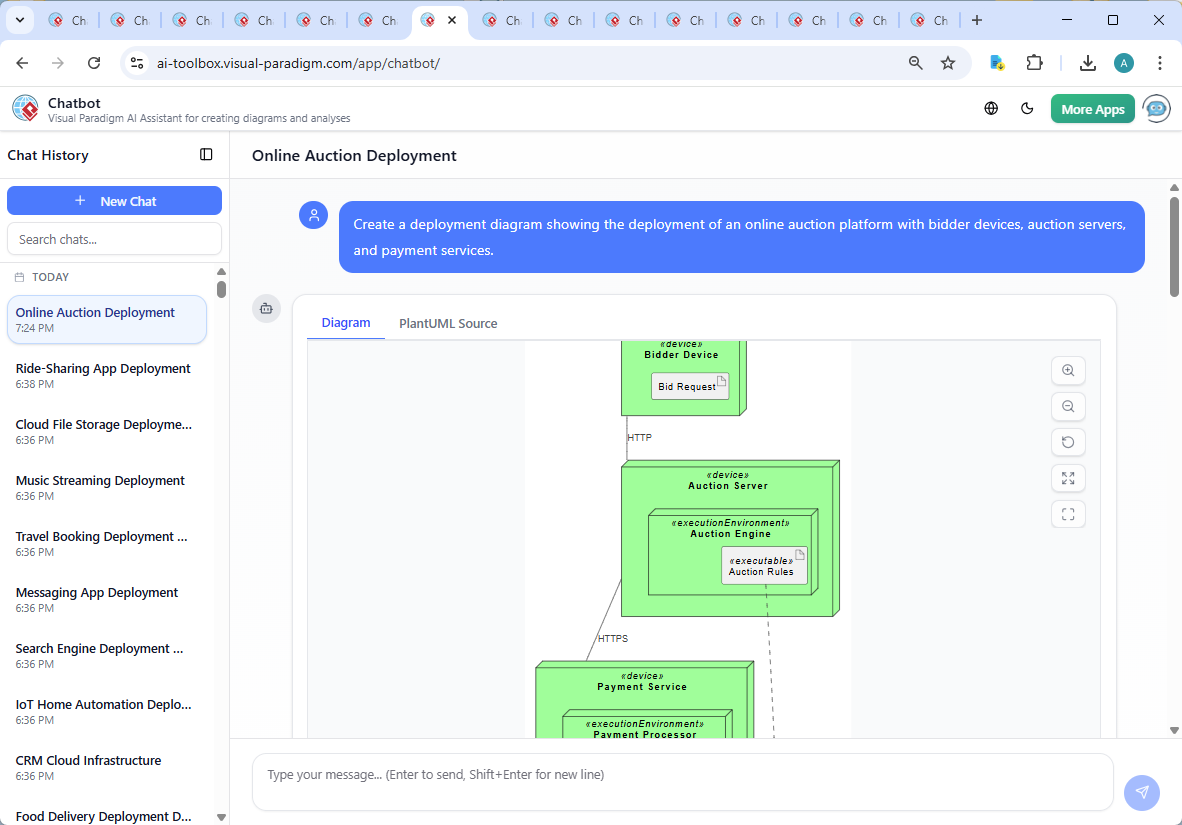Reload the page in the browser
The width and height of the screenshot is (1182, 825).
[x=94, y=62]
